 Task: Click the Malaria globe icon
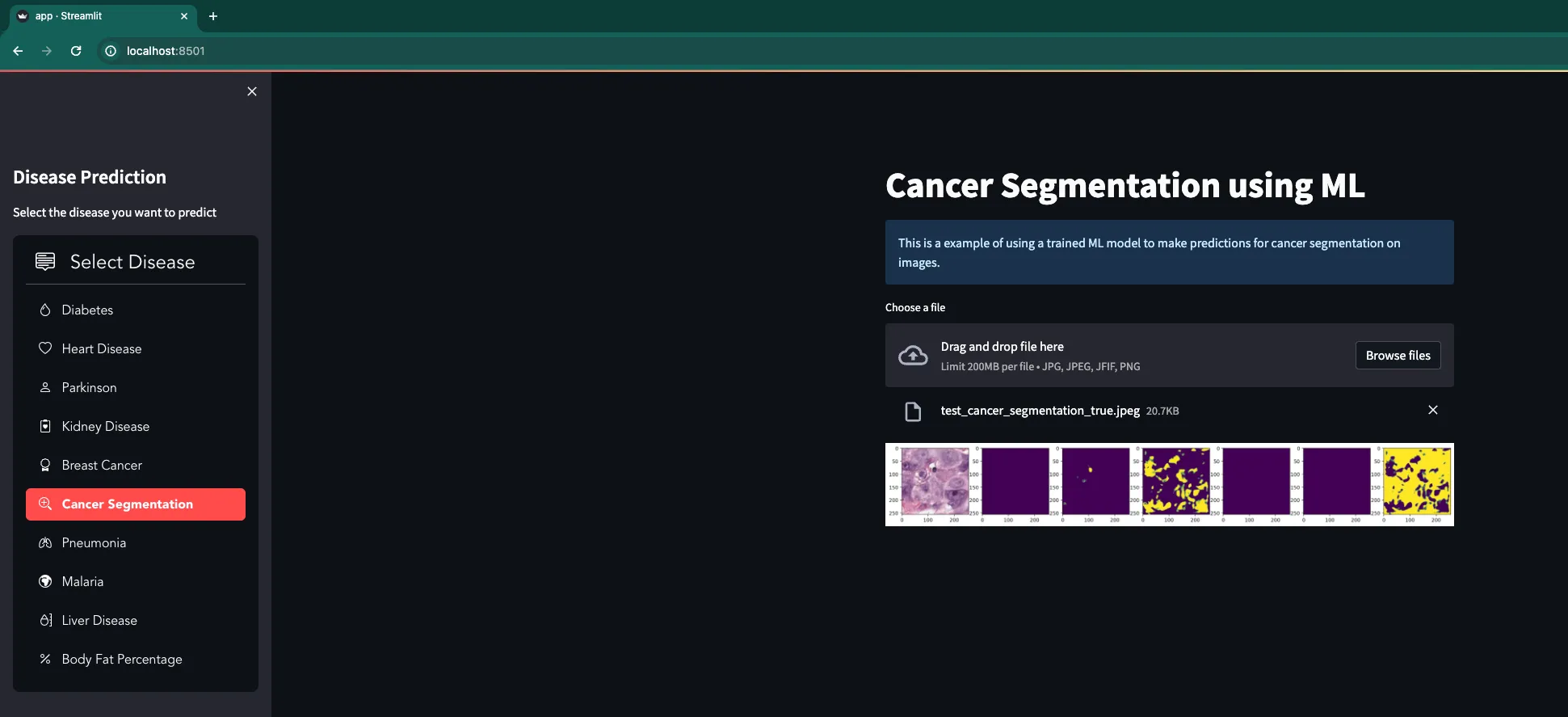[x=45, y=581]
